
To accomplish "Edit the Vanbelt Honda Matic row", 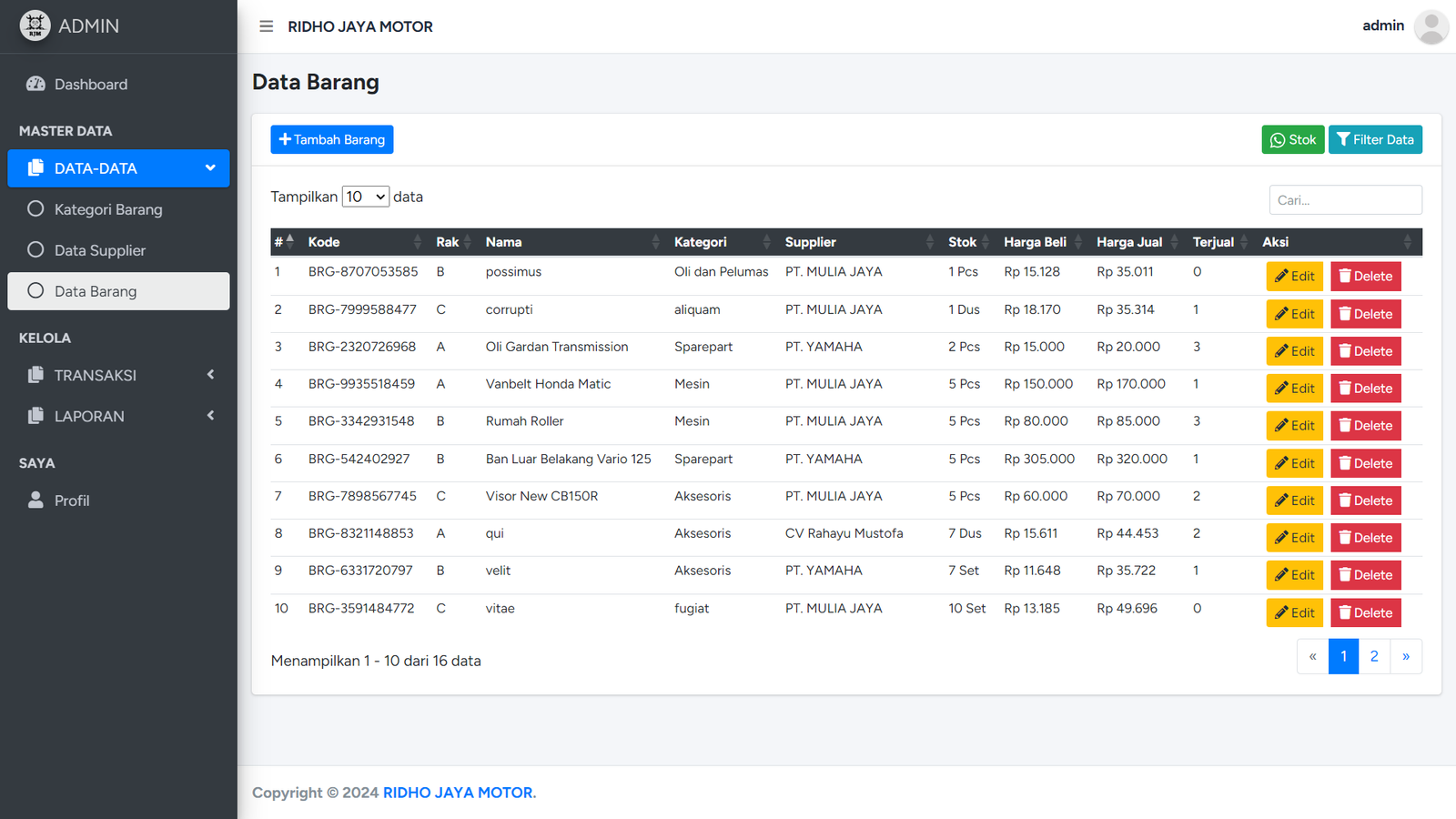I will pos(1294,389).
